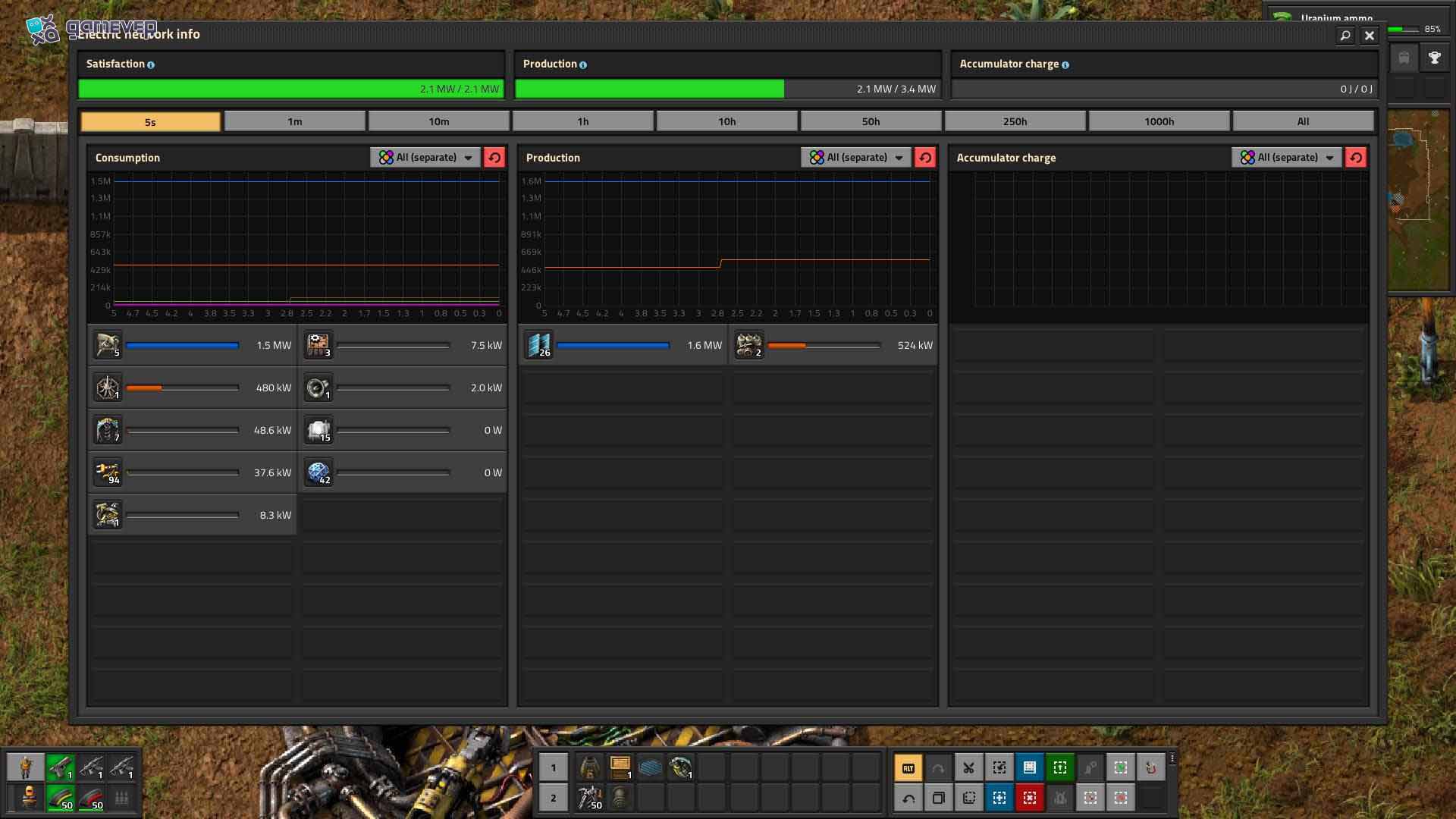
Task: Select the highlighted green gun slot
Action: point(60,767)
